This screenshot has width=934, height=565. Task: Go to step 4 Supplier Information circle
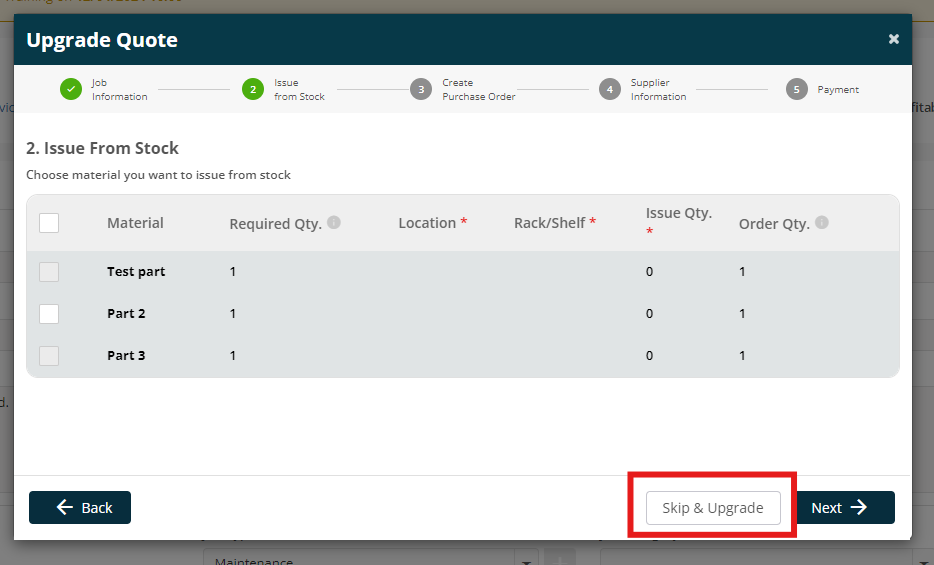pyautogui.click(x=609, y=89)
